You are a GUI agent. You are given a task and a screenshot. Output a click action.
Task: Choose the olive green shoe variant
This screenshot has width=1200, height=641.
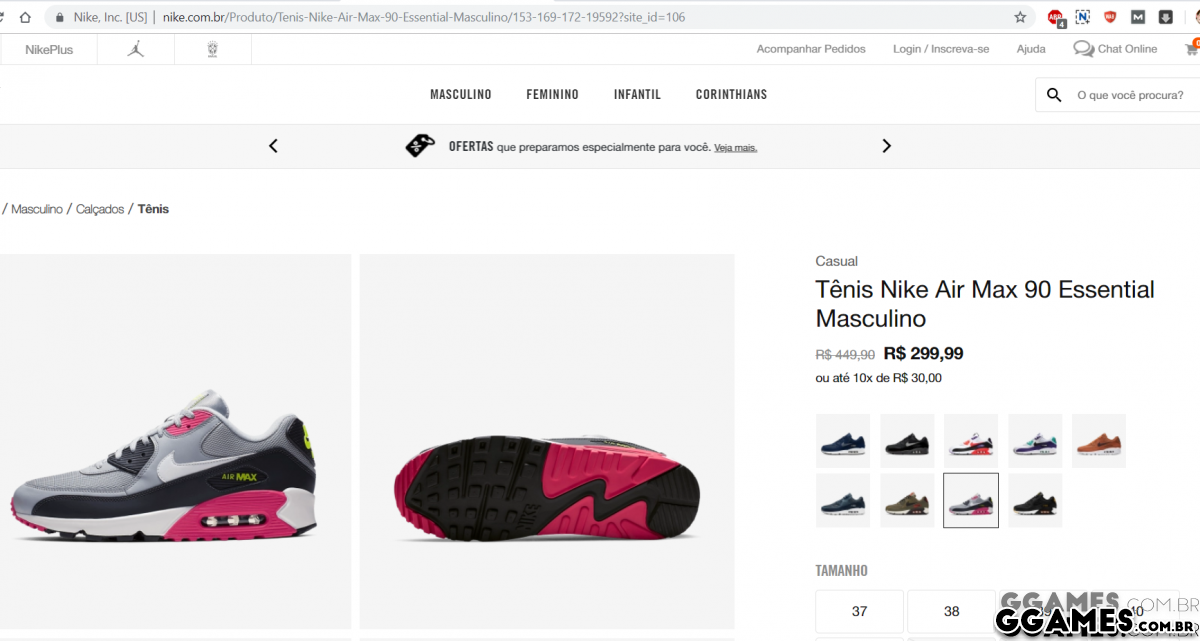coord(907,500)
